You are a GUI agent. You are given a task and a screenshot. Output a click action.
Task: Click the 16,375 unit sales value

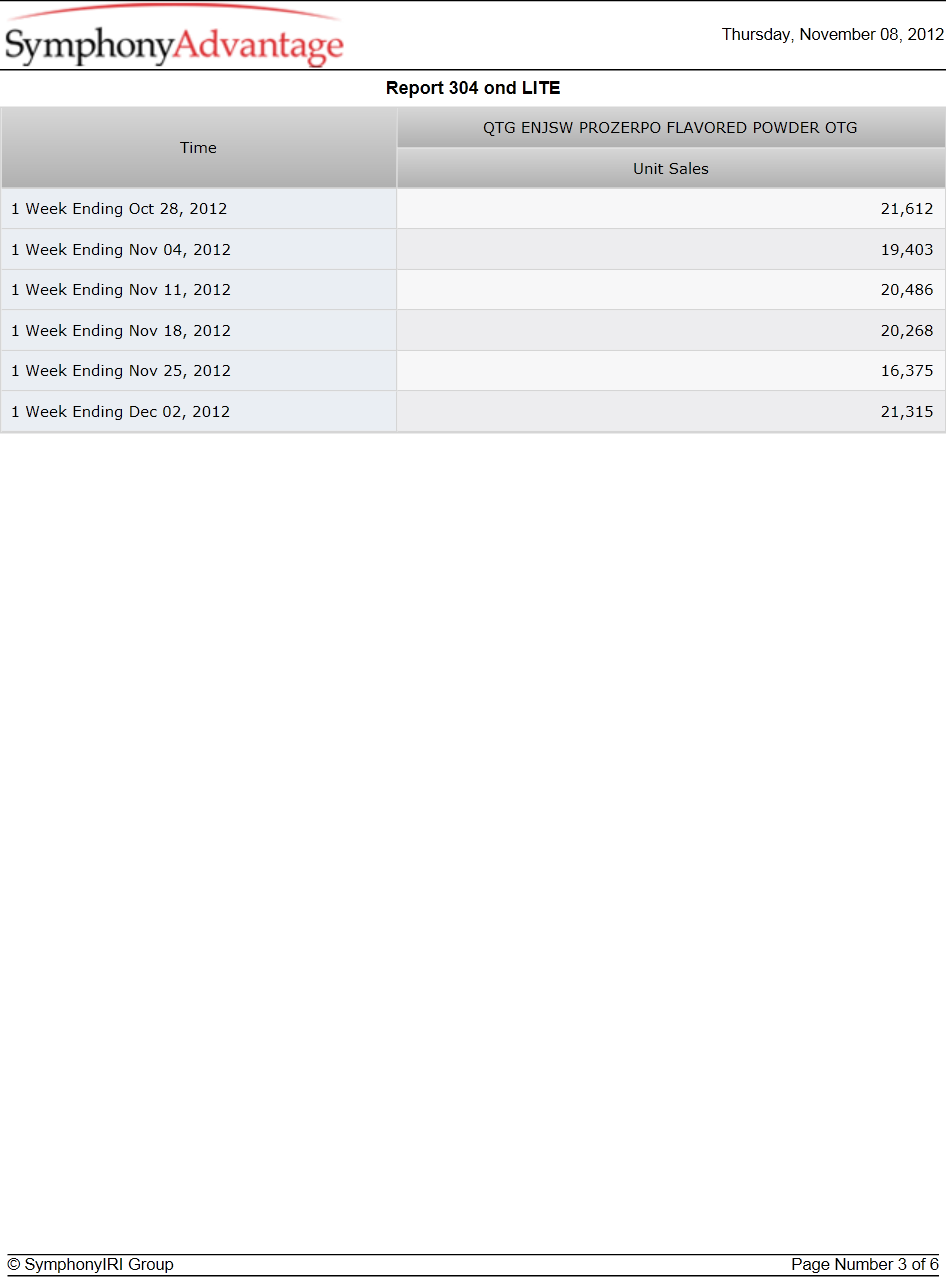pyautogui.click(x=907, y=371)
